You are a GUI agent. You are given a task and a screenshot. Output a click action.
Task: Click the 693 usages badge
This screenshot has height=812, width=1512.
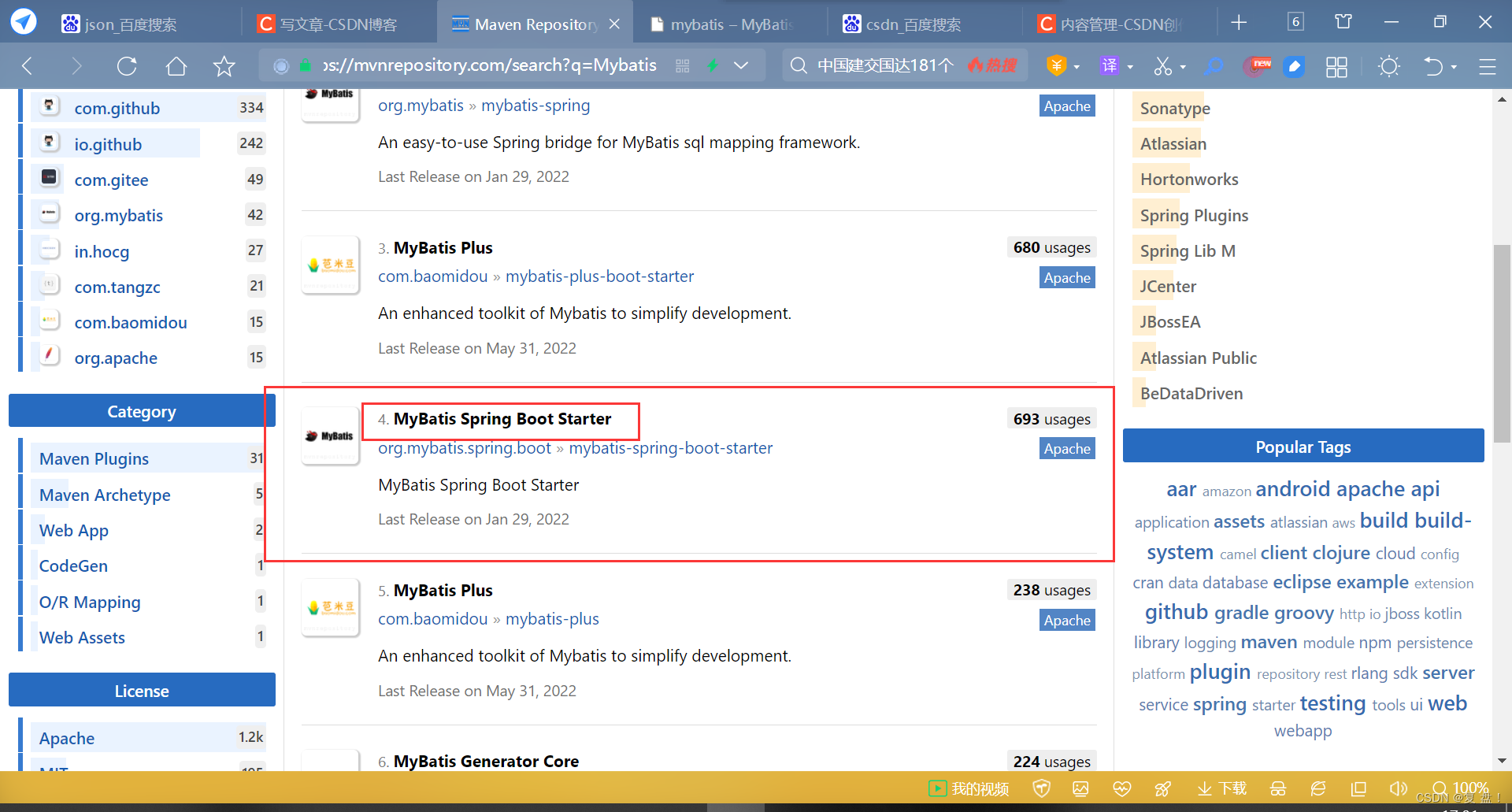point(1051,419)
